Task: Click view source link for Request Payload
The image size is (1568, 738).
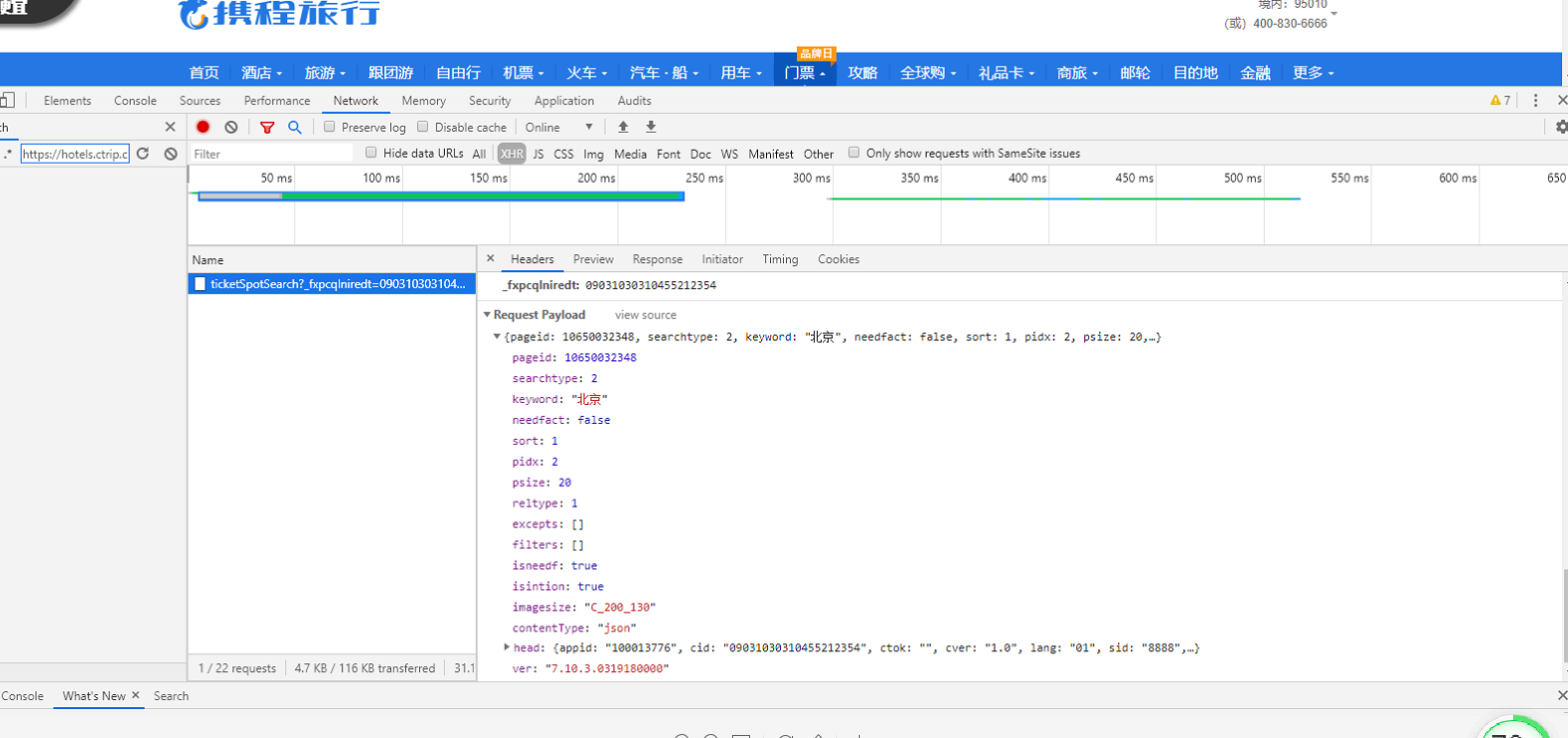Action: point(645,315)
